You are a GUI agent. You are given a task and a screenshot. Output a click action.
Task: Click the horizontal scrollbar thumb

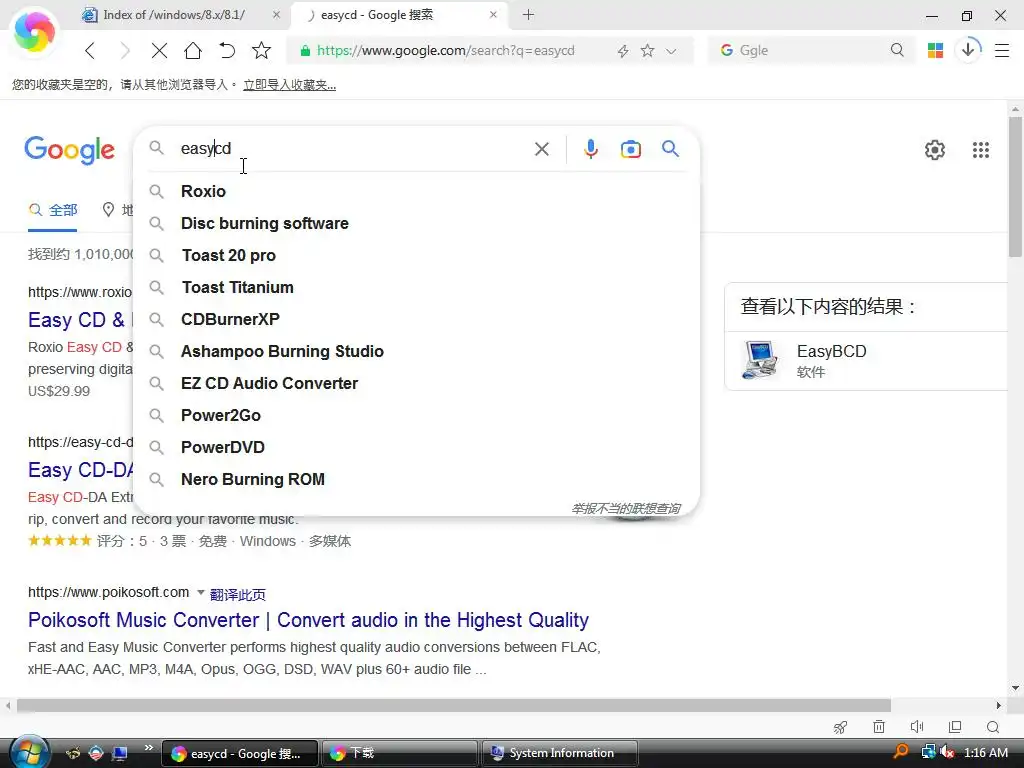pos(454,705)
